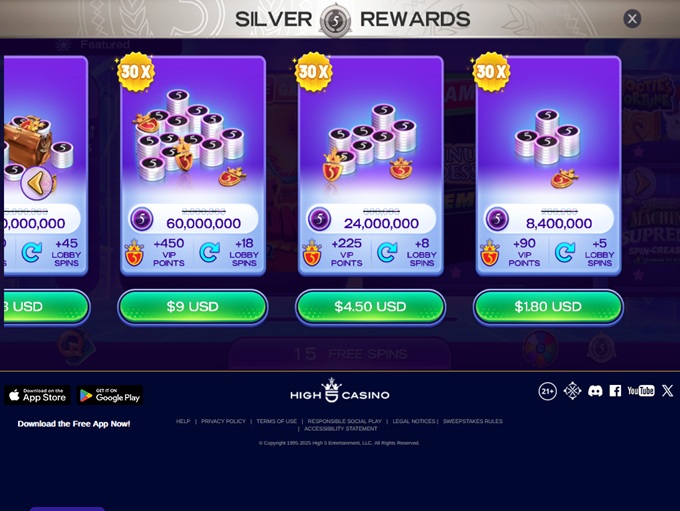The height and width of the screenshot is (511, 680).
Task: Click Download on the App Store badge
Action: 38,395
